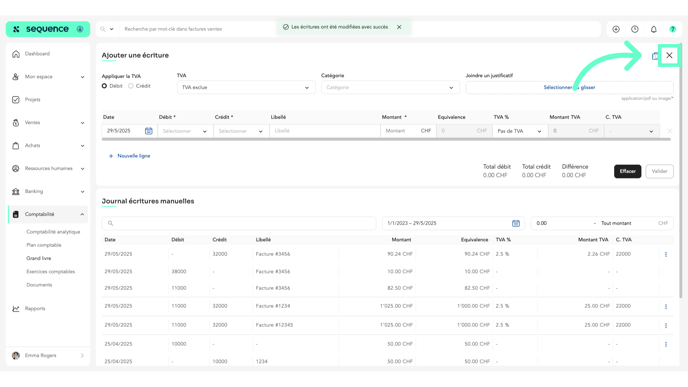
Task: Select the Crédit radio button
Action: coord(131,86)
